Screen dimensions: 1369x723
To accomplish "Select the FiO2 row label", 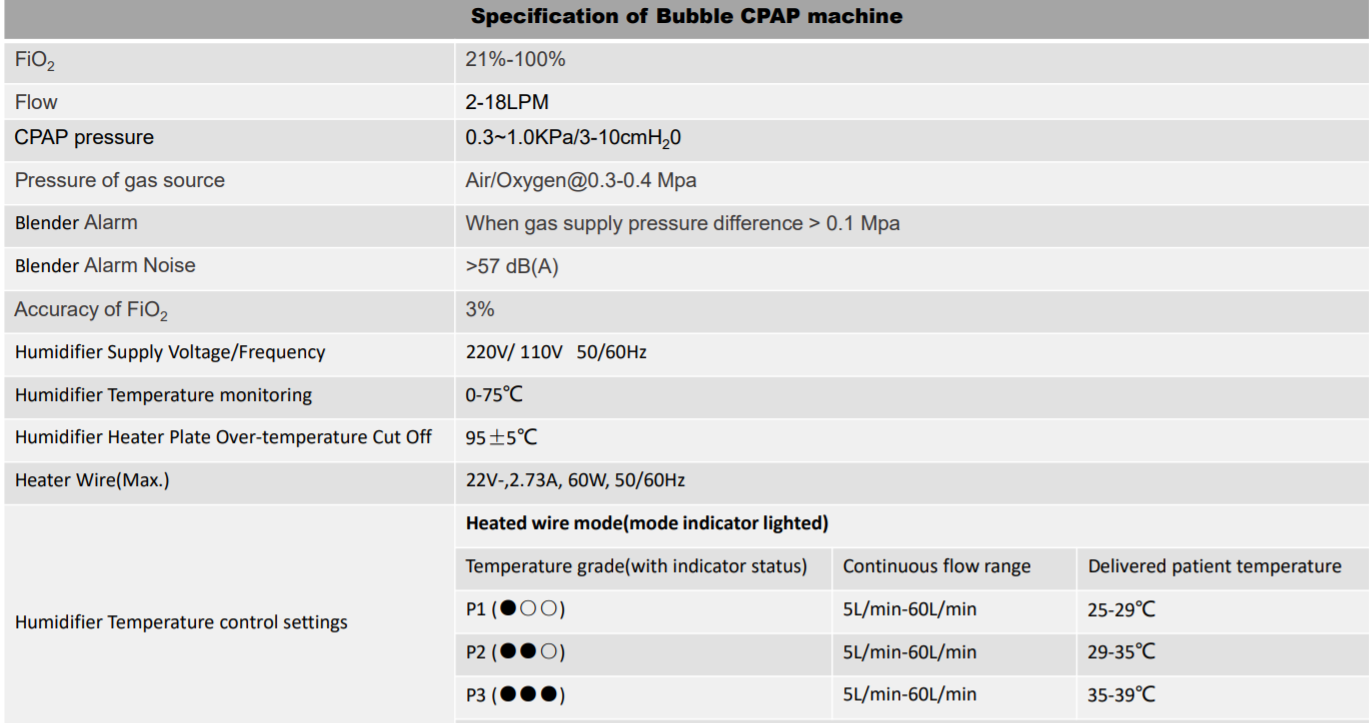I will (x=35, y=61).
